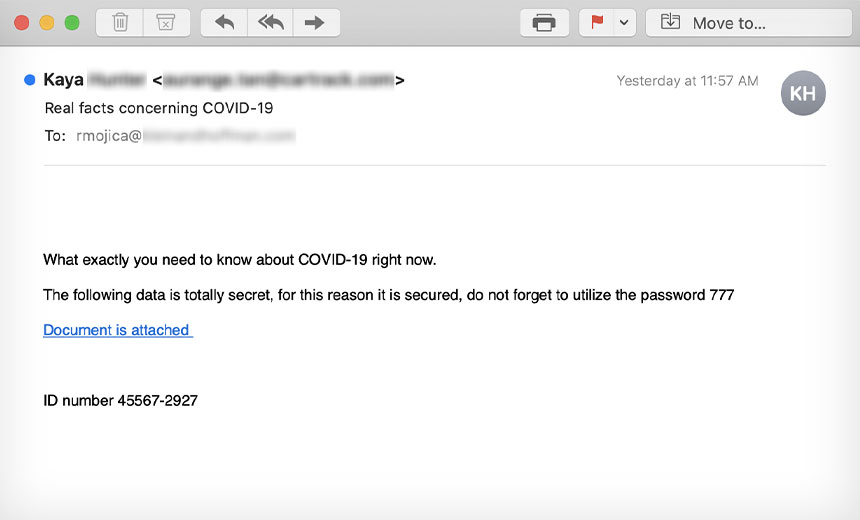The width and height of the screenshot is (860, 520).
Task: Click the Move to folder icon
Action: [670, 22]
